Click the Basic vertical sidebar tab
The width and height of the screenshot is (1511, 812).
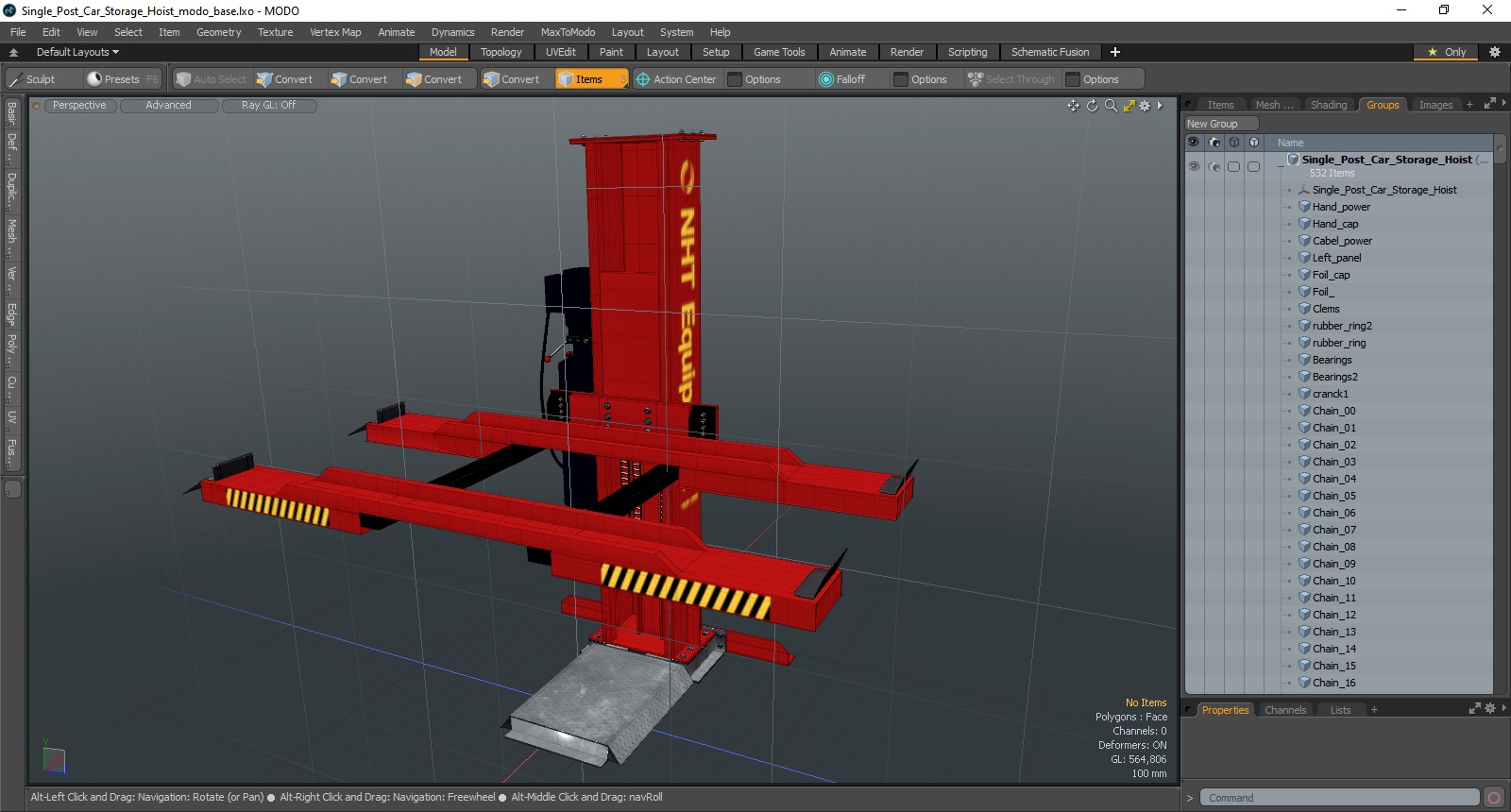12,113
